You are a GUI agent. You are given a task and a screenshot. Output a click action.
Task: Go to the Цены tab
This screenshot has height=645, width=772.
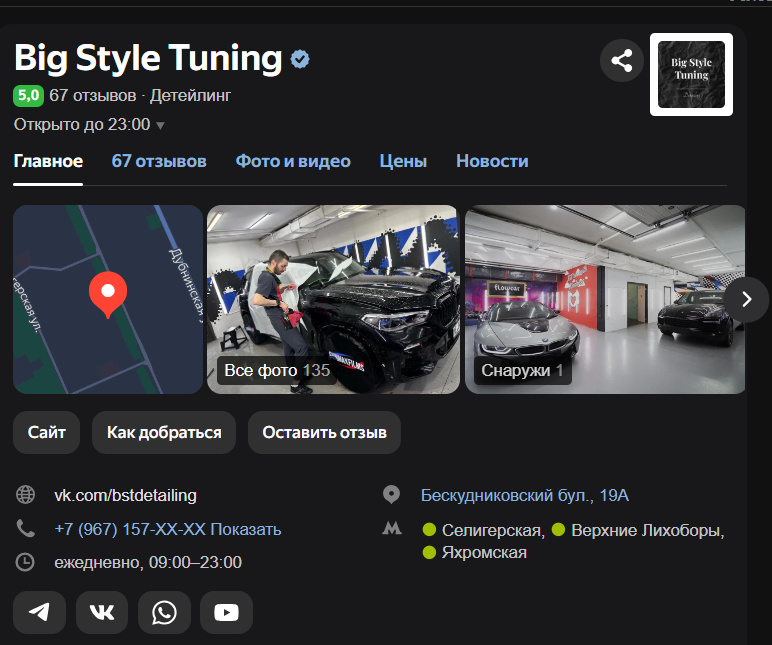click(x=403, y=161)
